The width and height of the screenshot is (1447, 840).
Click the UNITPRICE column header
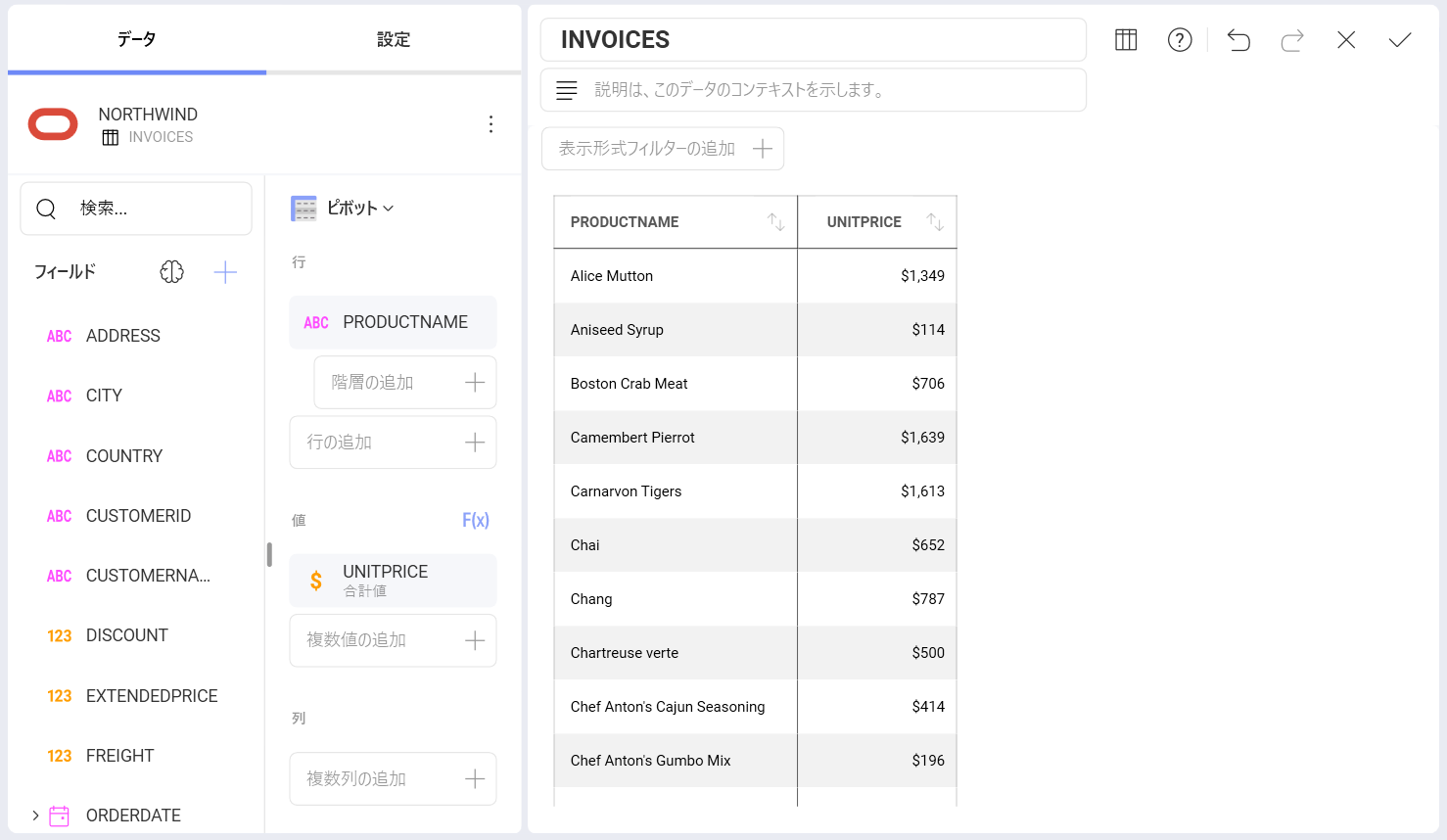click(x=877, y=222)
